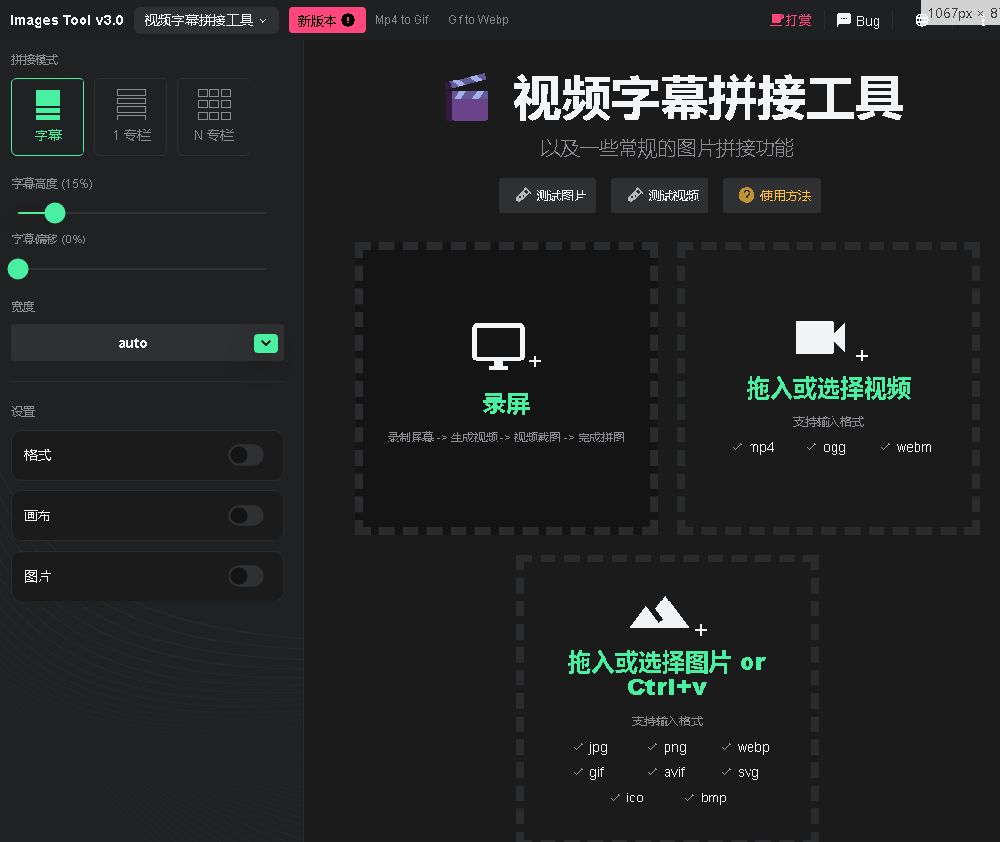
Task: Click the globe language icon
Action: click(x=922, y=20)
